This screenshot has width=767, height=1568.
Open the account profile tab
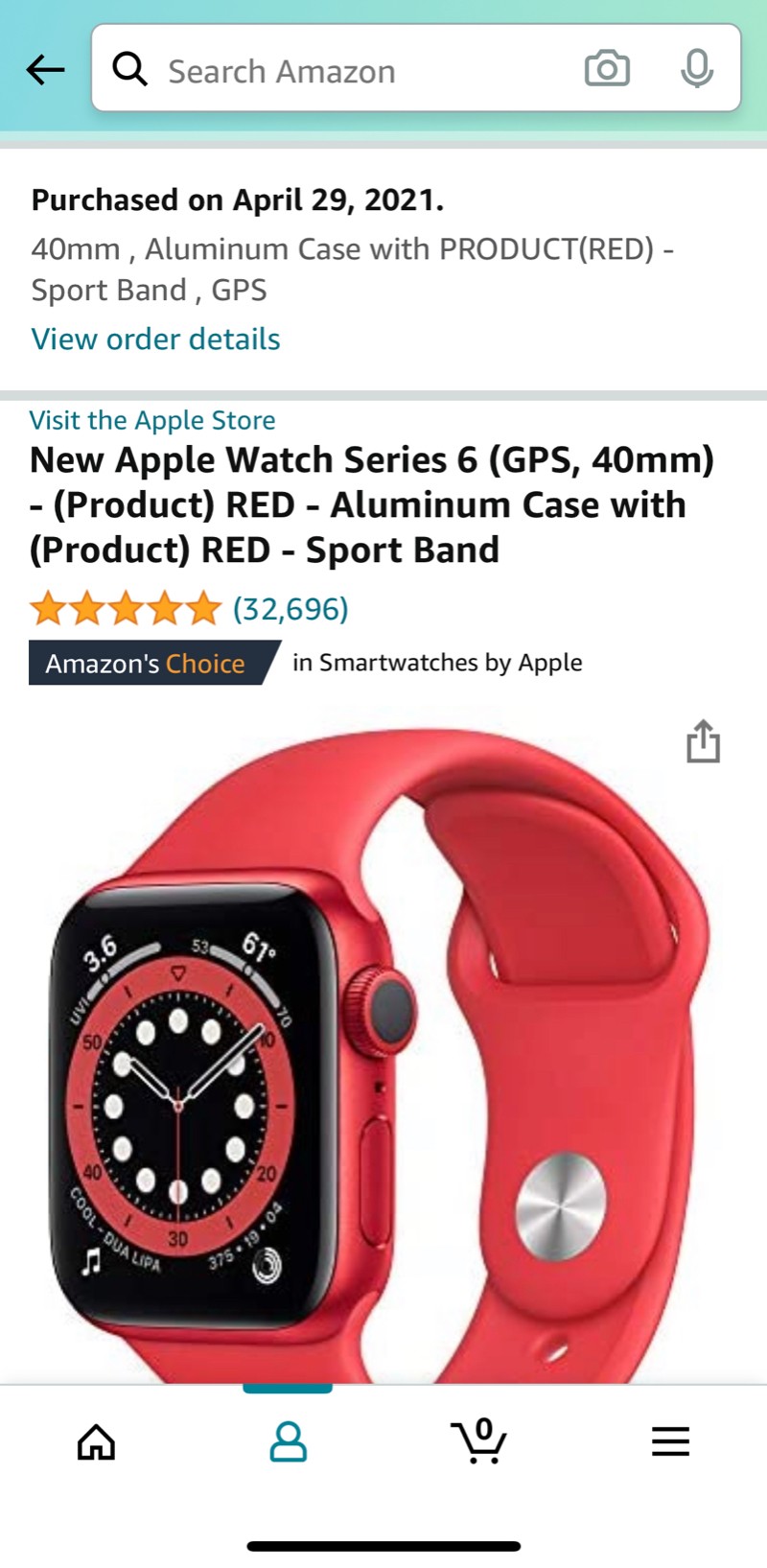[288, 1441]
